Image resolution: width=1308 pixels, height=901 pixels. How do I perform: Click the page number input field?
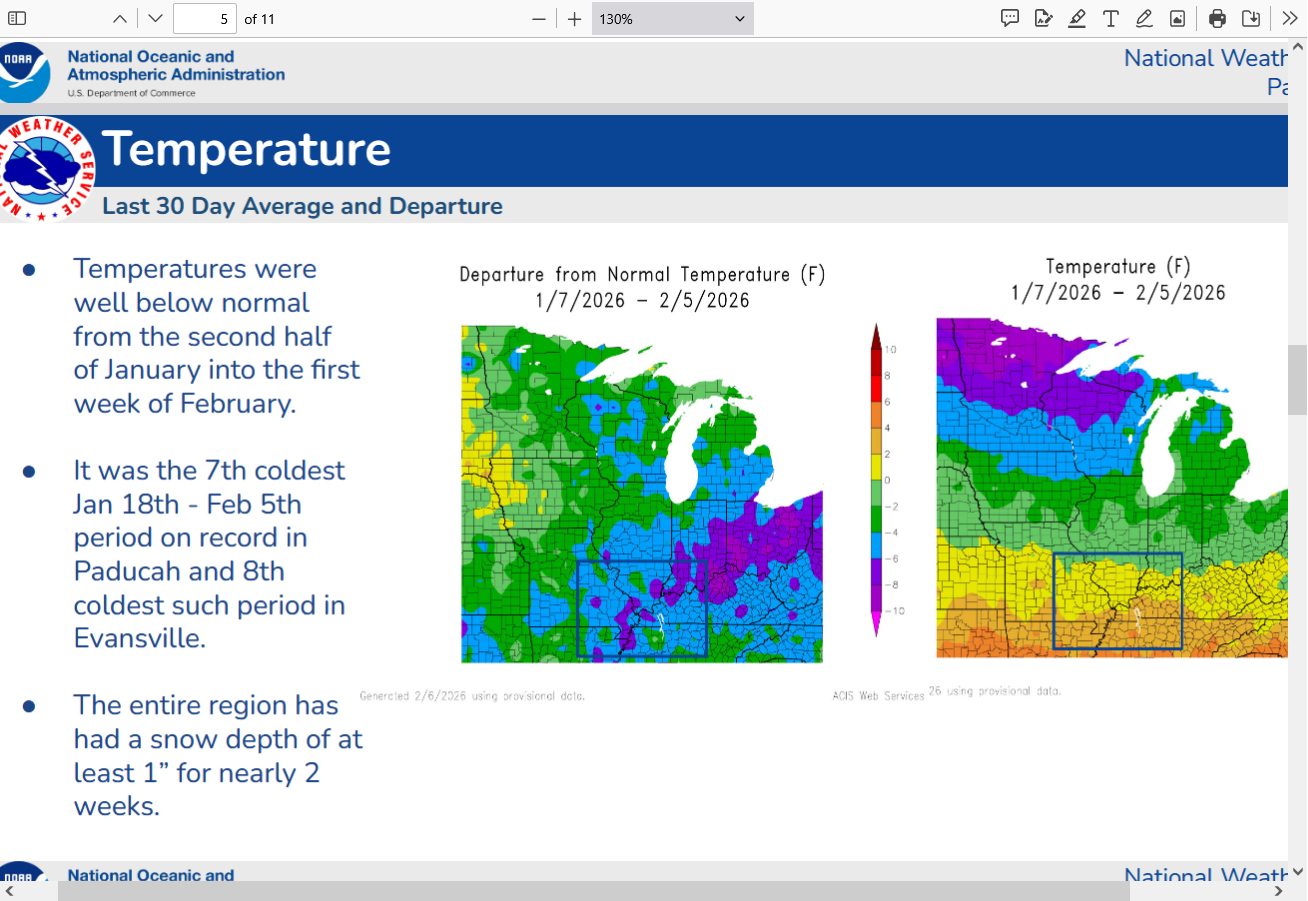click(204, 18)
